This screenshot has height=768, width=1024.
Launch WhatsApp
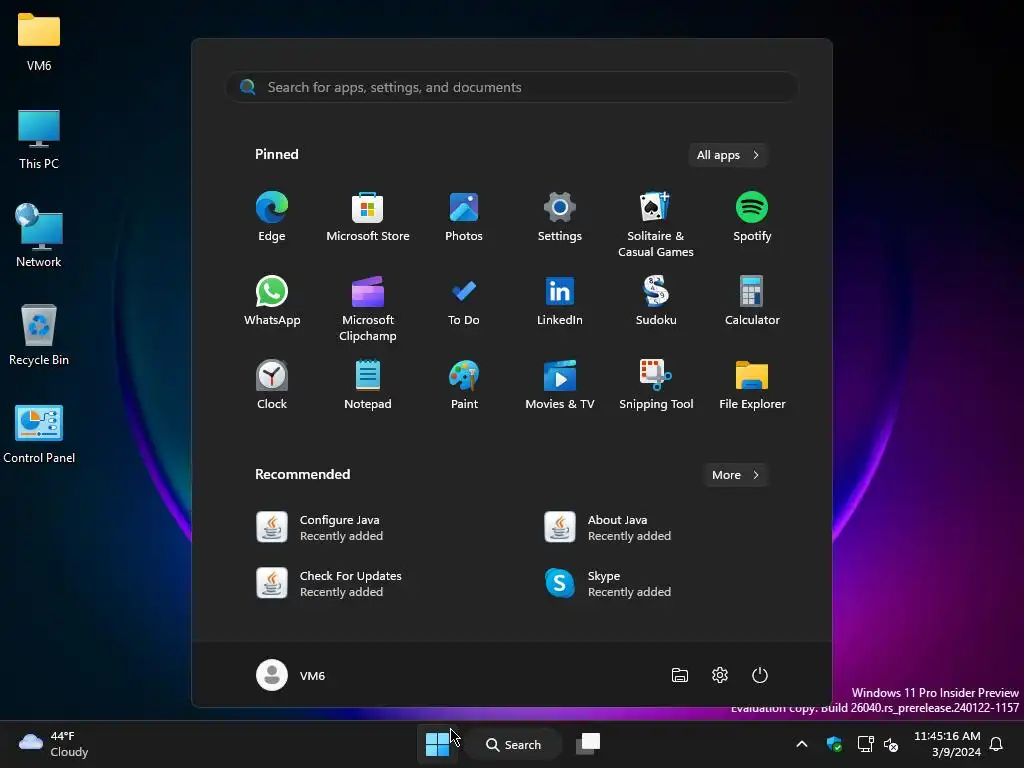(272, 301)
